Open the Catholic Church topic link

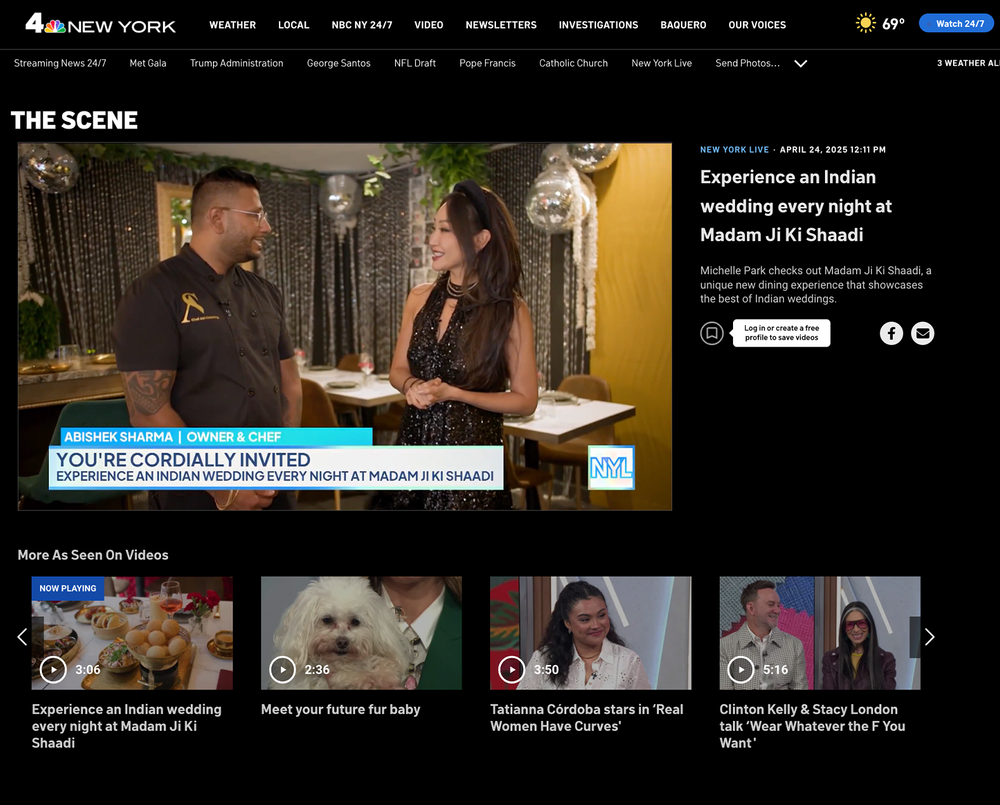(573, 63)
